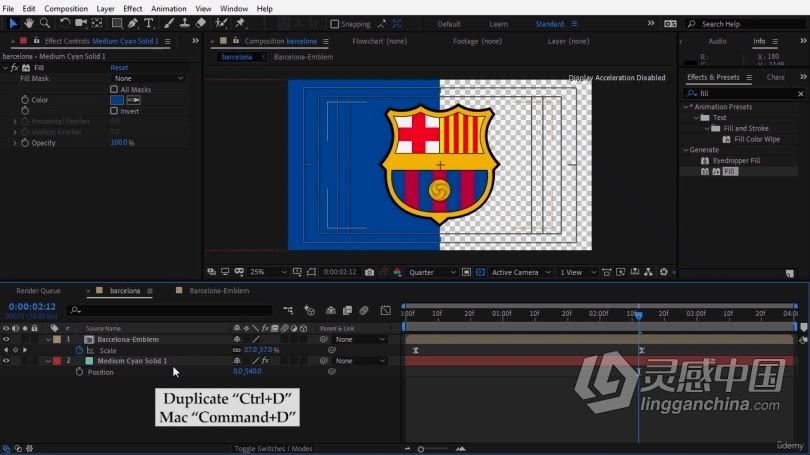Select the Rotation tool
This screenshot has height=455, width=810.
tap(65, 23)
